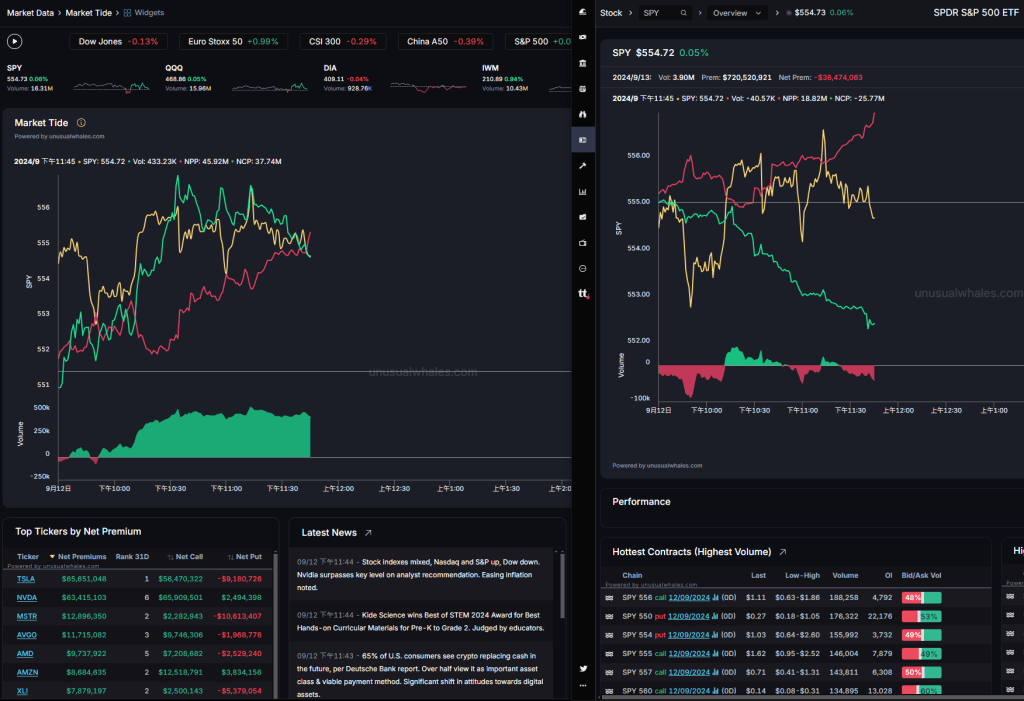This screenshot has width=1024, height=701.
Task: Click the hammer tool sidebar icon
Action: point(583,165)
